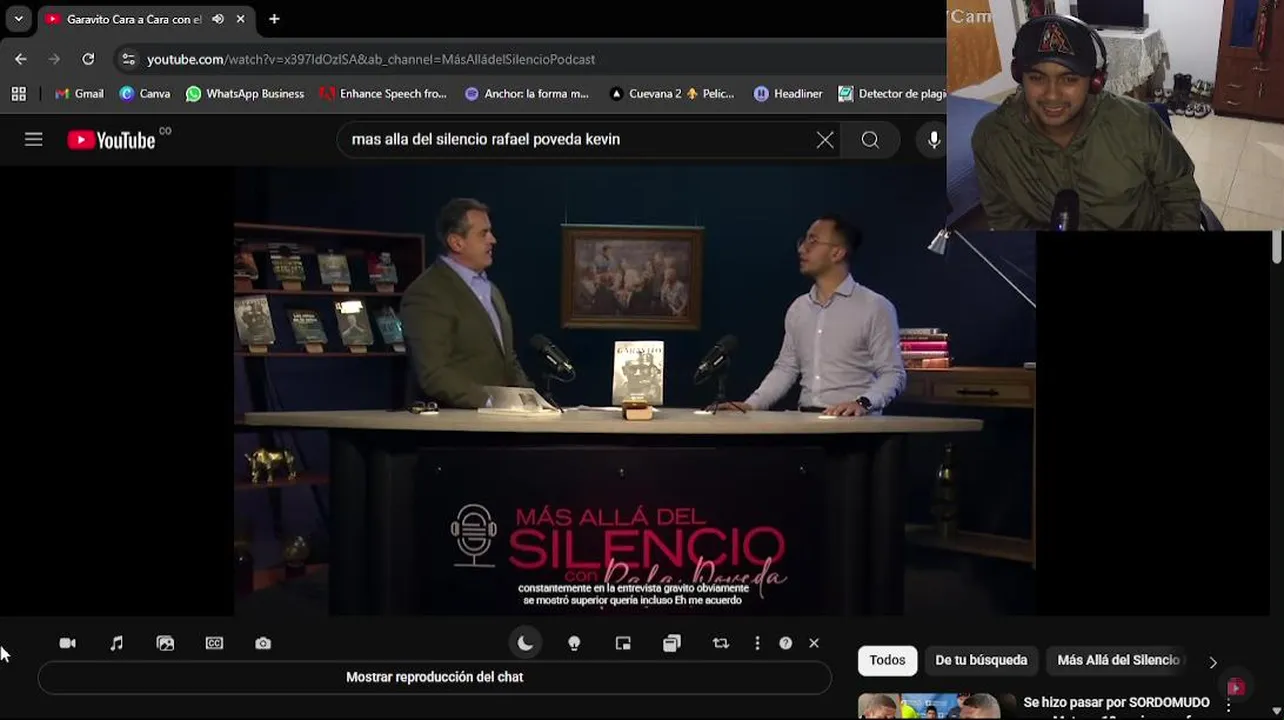The height and width of the screenshot is (720, 1284).
Task: Open a new browser tab
Action: (x=274, y=19)
